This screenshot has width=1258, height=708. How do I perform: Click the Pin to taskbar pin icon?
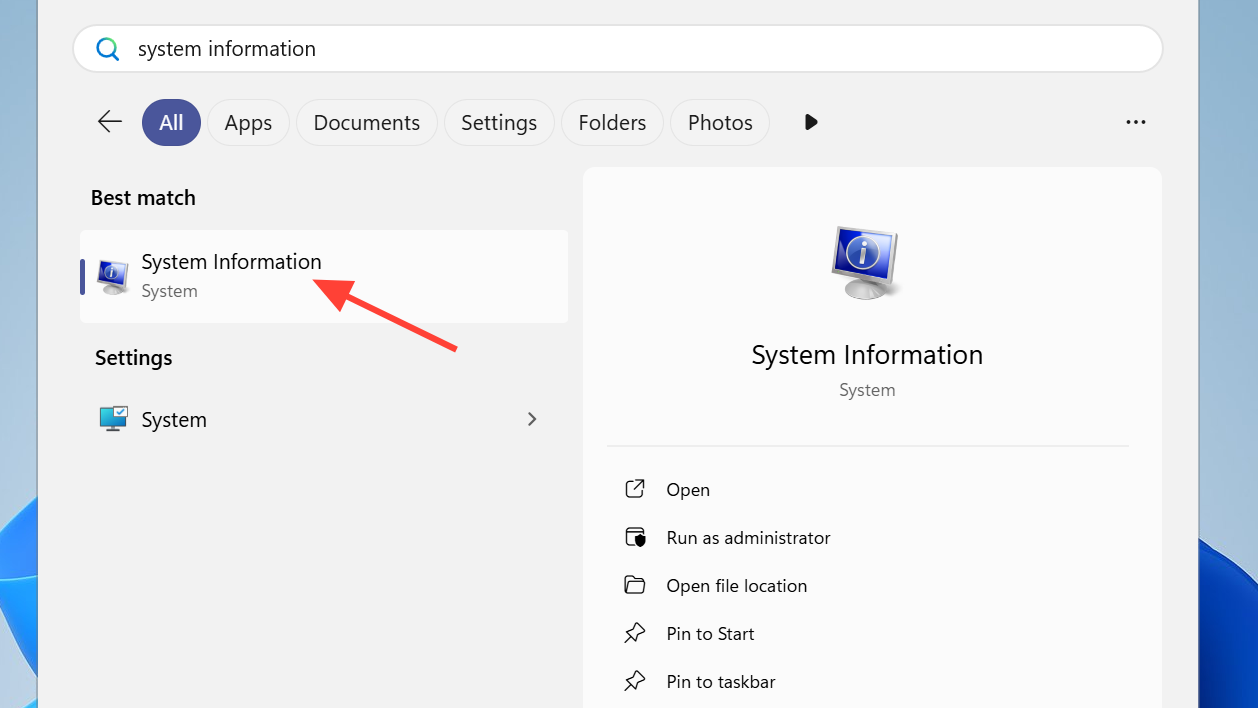(635, 681)
